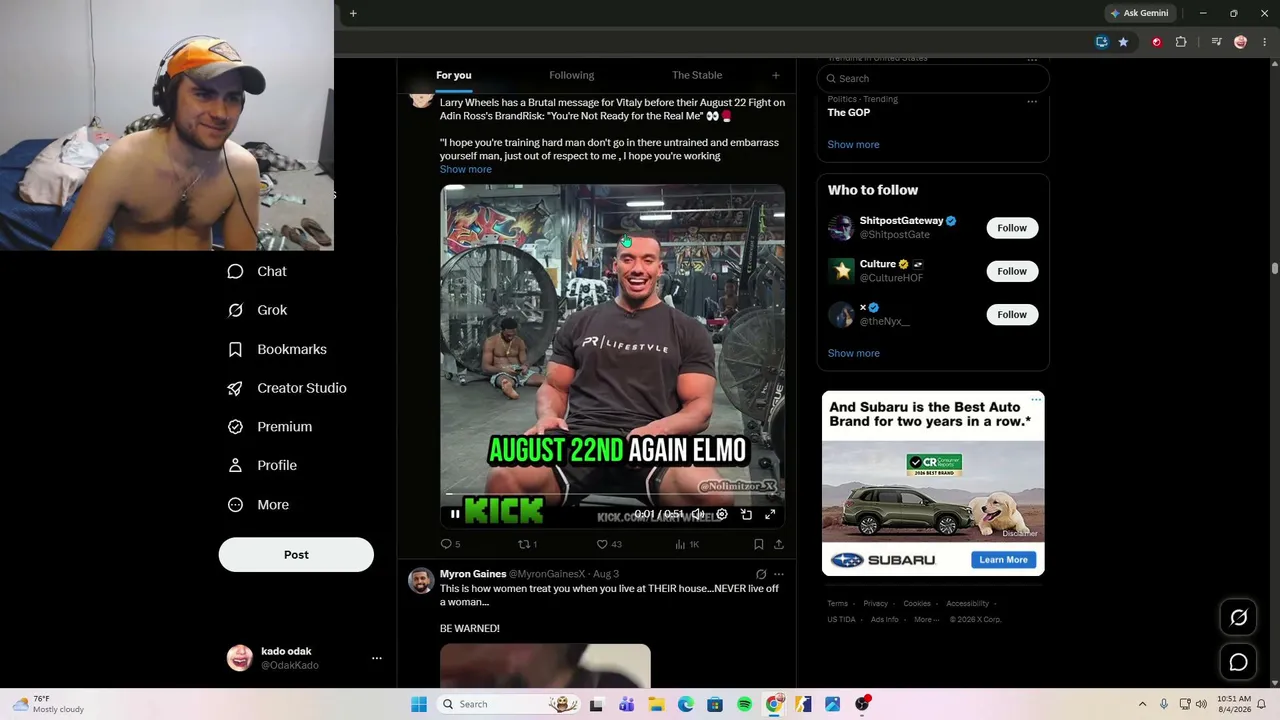1280x720 pixels.
Task: Switch to the For you tab
Action: coord(453,75)
